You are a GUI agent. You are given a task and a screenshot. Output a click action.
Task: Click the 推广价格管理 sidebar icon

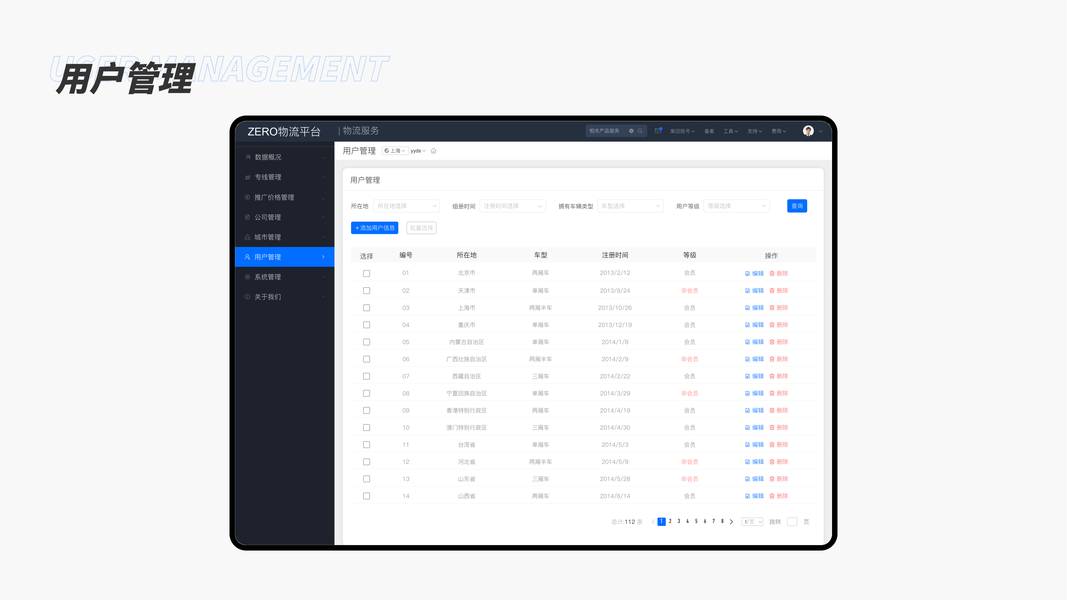(x=248, y=197)
